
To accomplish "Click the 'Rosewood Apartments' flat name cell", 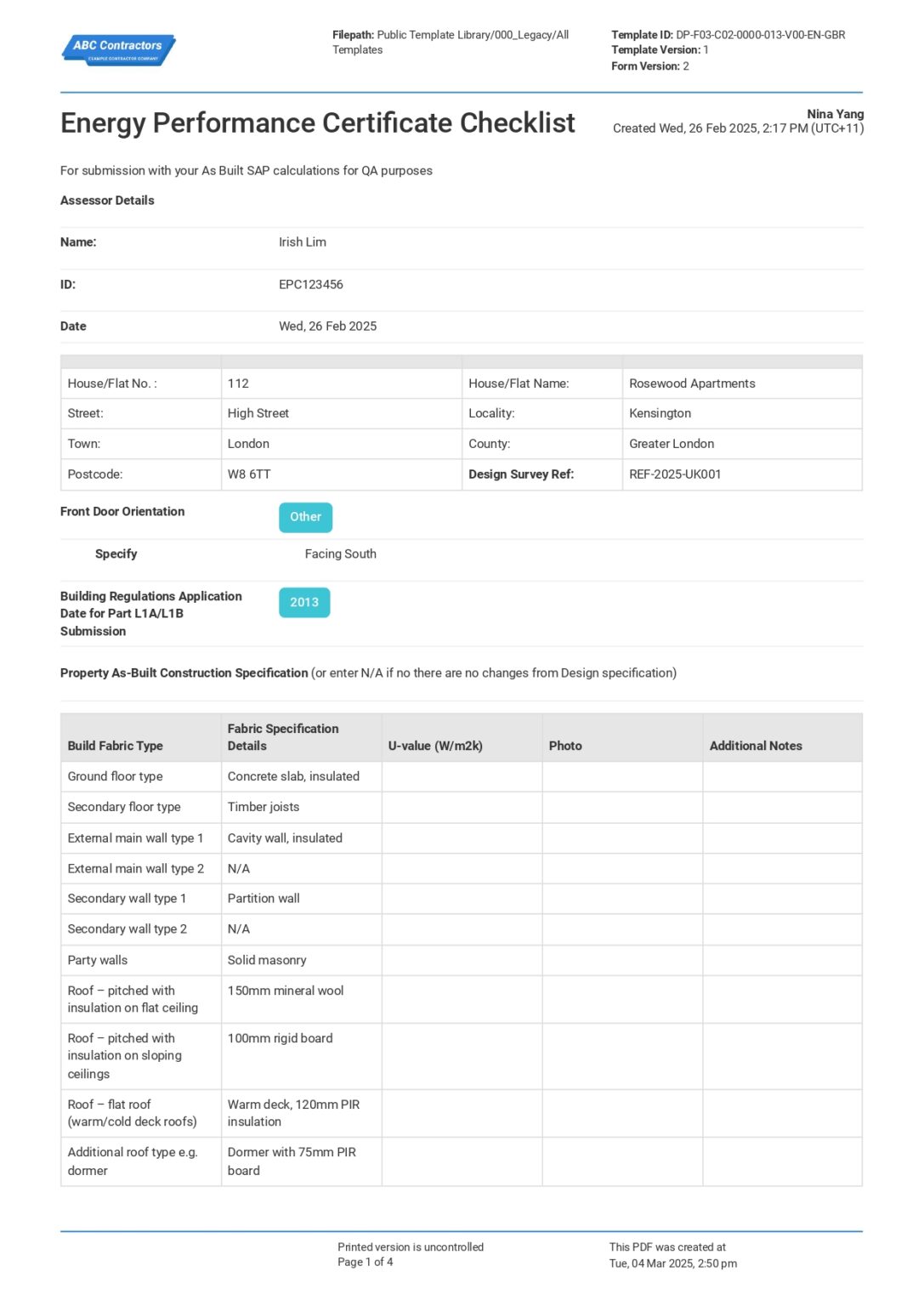I will (692, 383).
